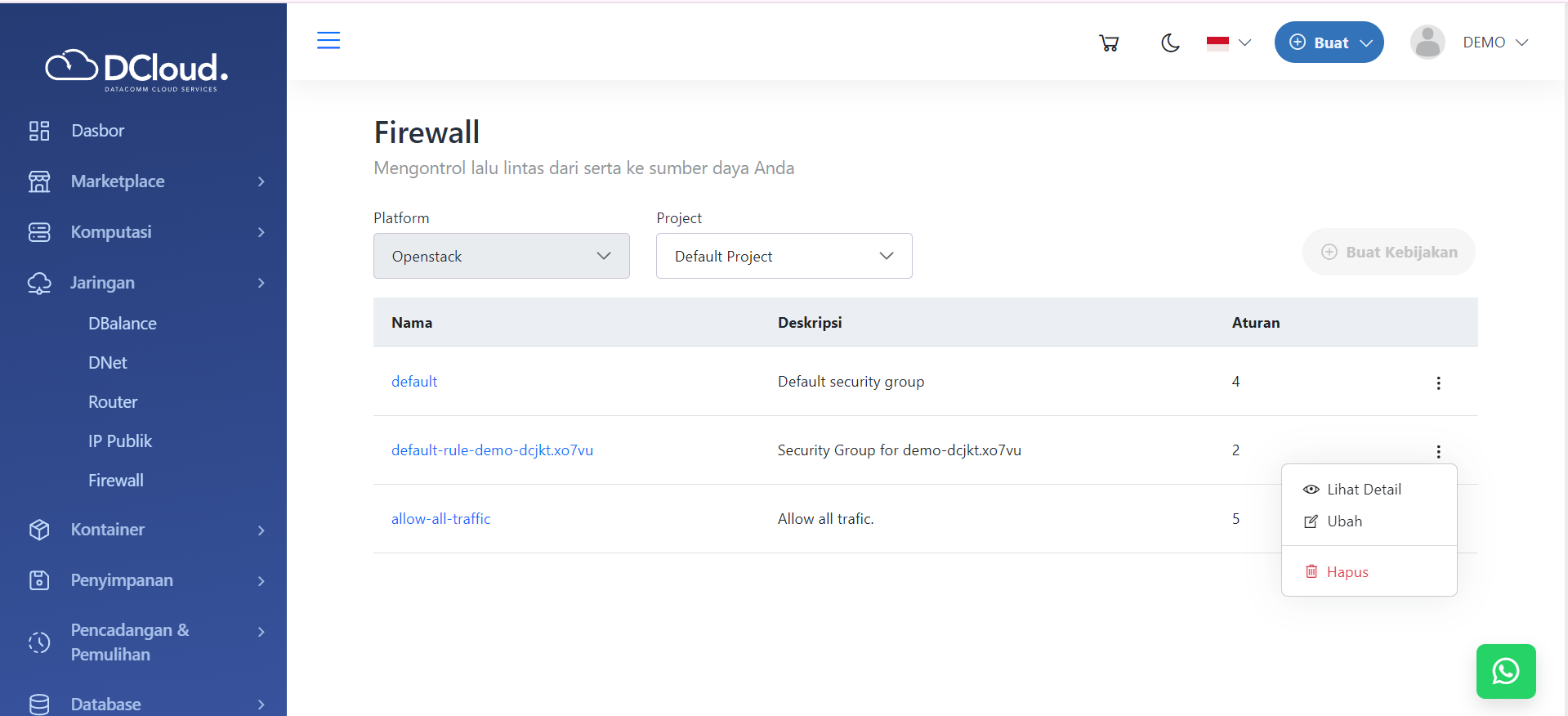Screen dimensions: 1568x716
Task: Click three-dot menu for default-rule-demo row
Action: coord(1438,451)
